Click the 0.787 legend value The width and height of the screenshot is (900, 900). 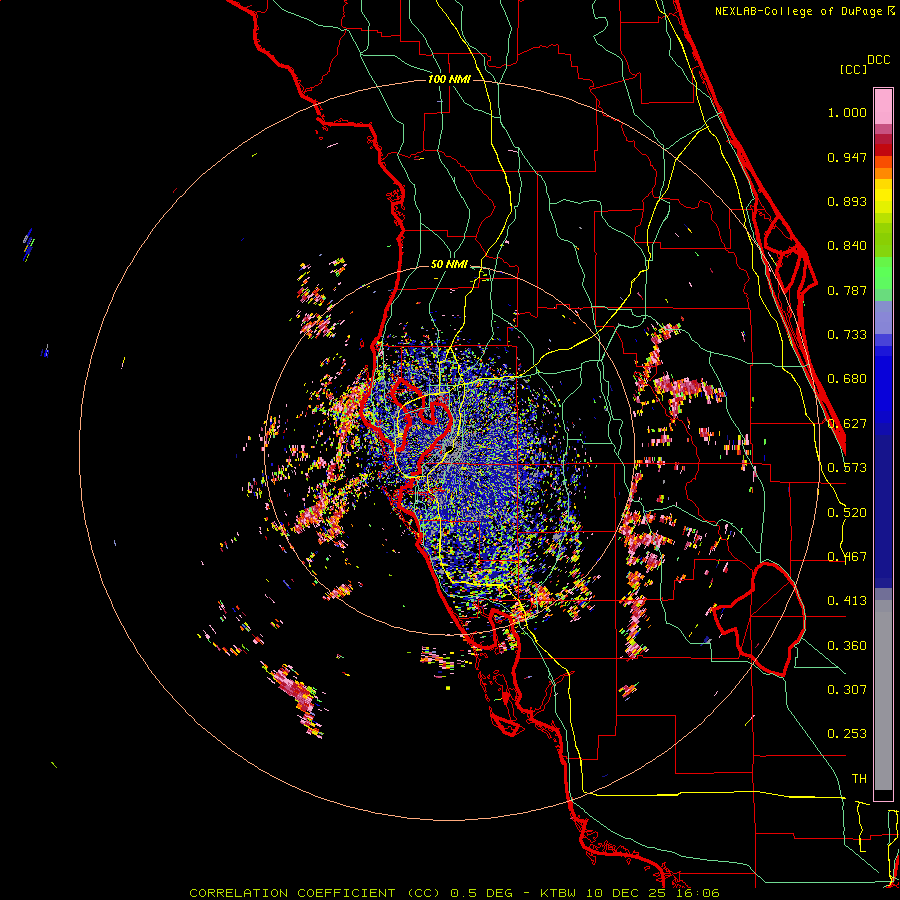(847, 290)
